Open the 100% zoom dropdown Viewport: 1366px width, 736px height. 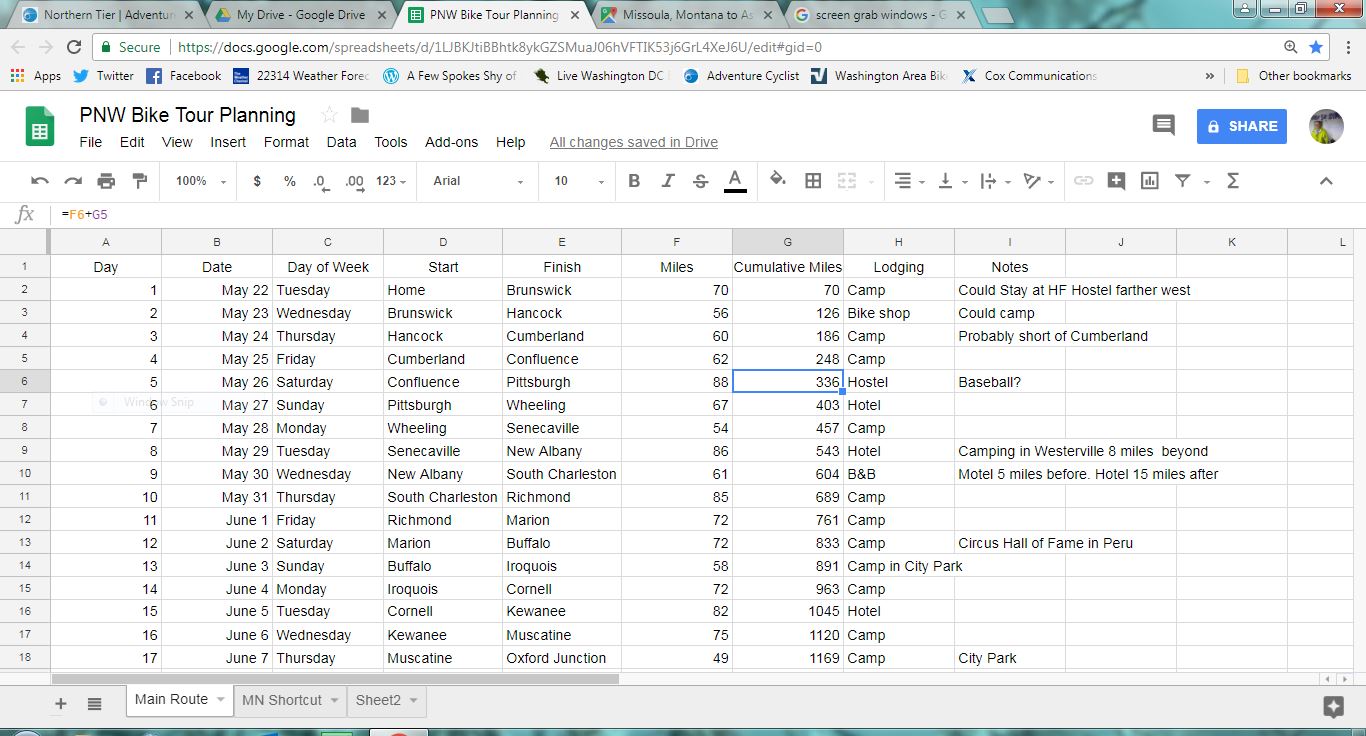pos(201,181)
